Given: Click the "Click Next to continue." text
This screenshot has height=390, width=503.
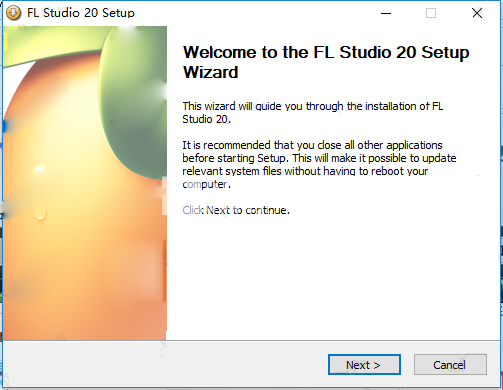Looking at the screenshot, I should click(x=236, y=210).
